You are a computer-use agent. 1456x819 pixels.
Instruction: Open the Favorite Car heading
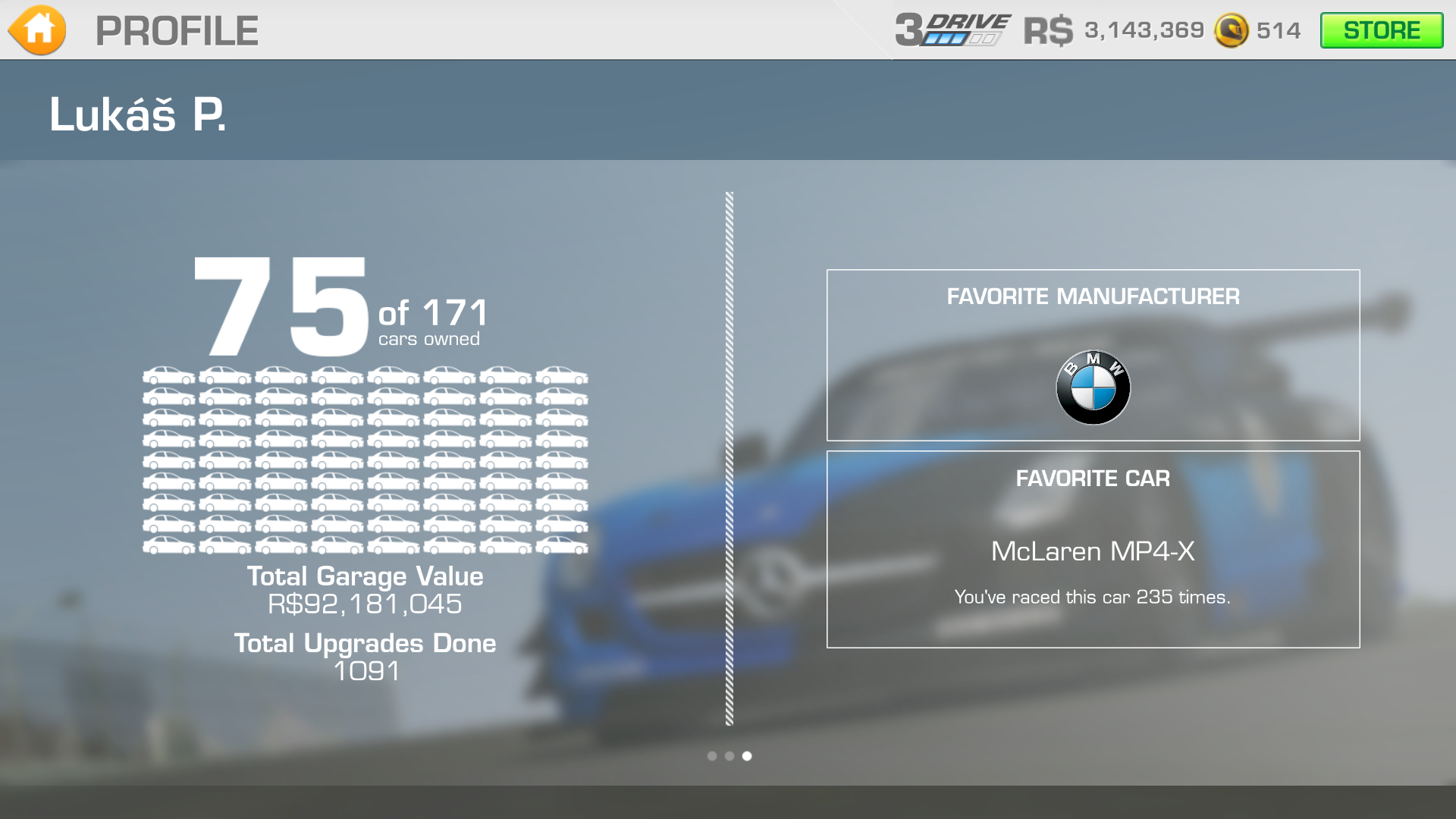(1093, 479)
